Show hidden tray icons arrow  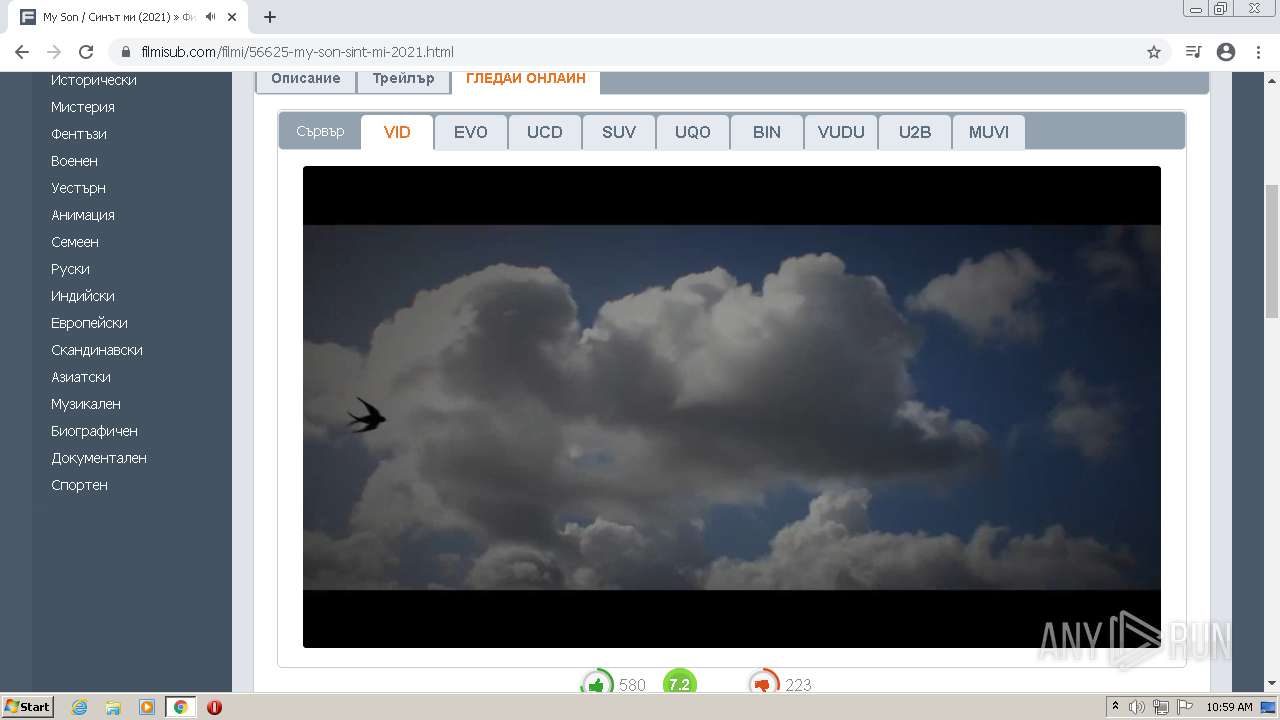click(1115, 707)
